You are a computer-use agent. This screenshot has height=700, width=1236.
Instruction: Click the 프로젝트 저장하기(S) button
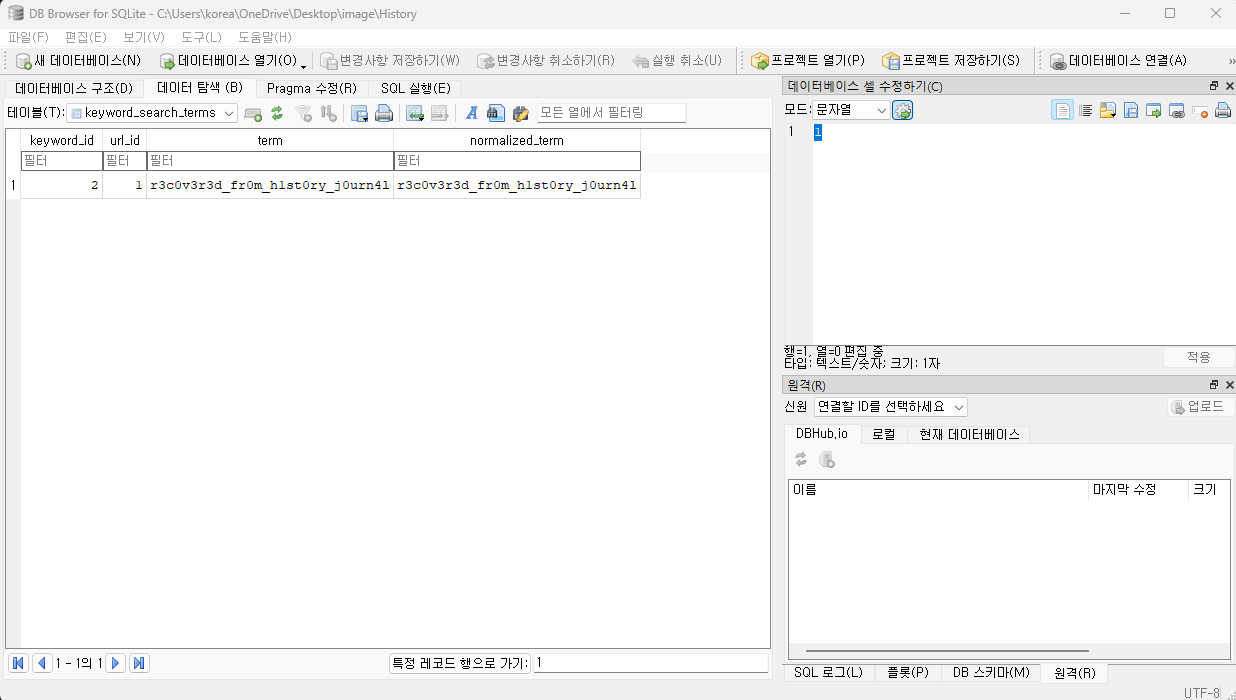pos(951,61)
